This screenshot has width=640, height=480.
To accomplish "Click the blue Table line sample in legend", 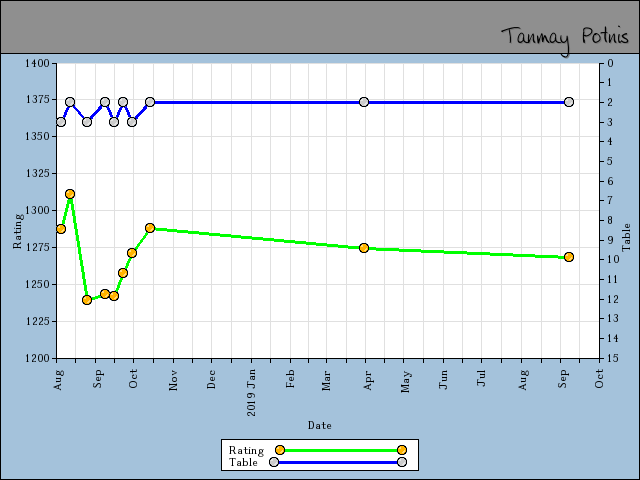I will (x=338, y=462).
